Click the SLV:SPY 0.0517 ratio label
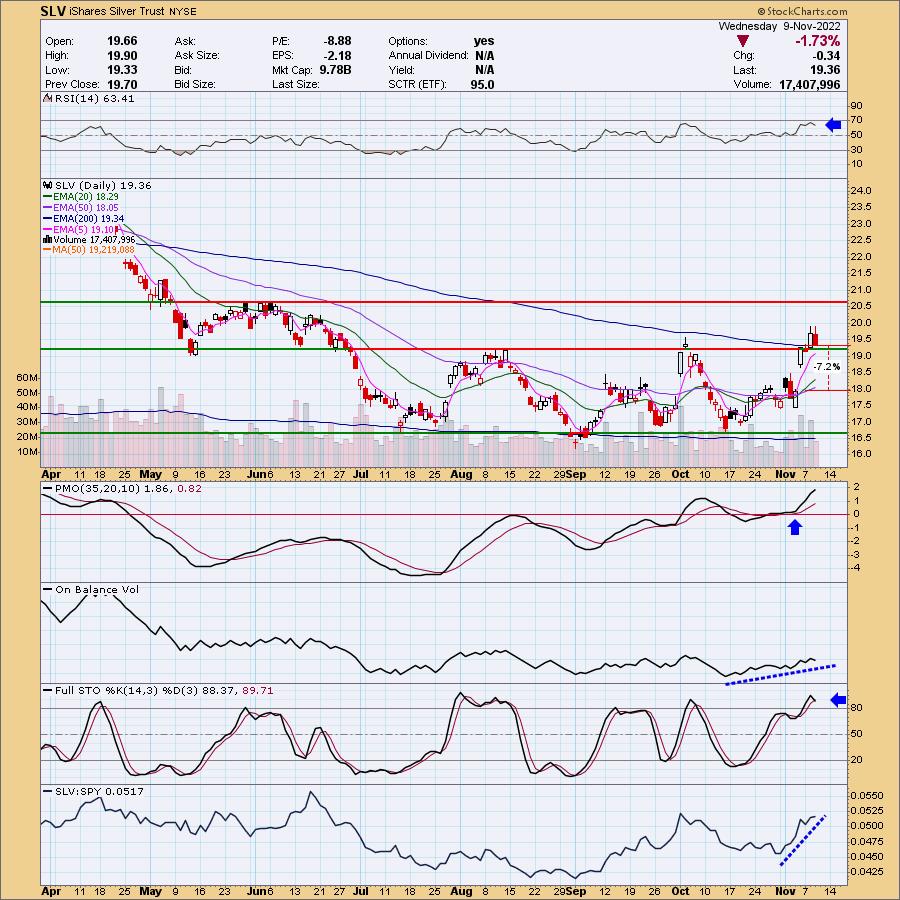This screenshot has height=900, width=900. (99, 792)
